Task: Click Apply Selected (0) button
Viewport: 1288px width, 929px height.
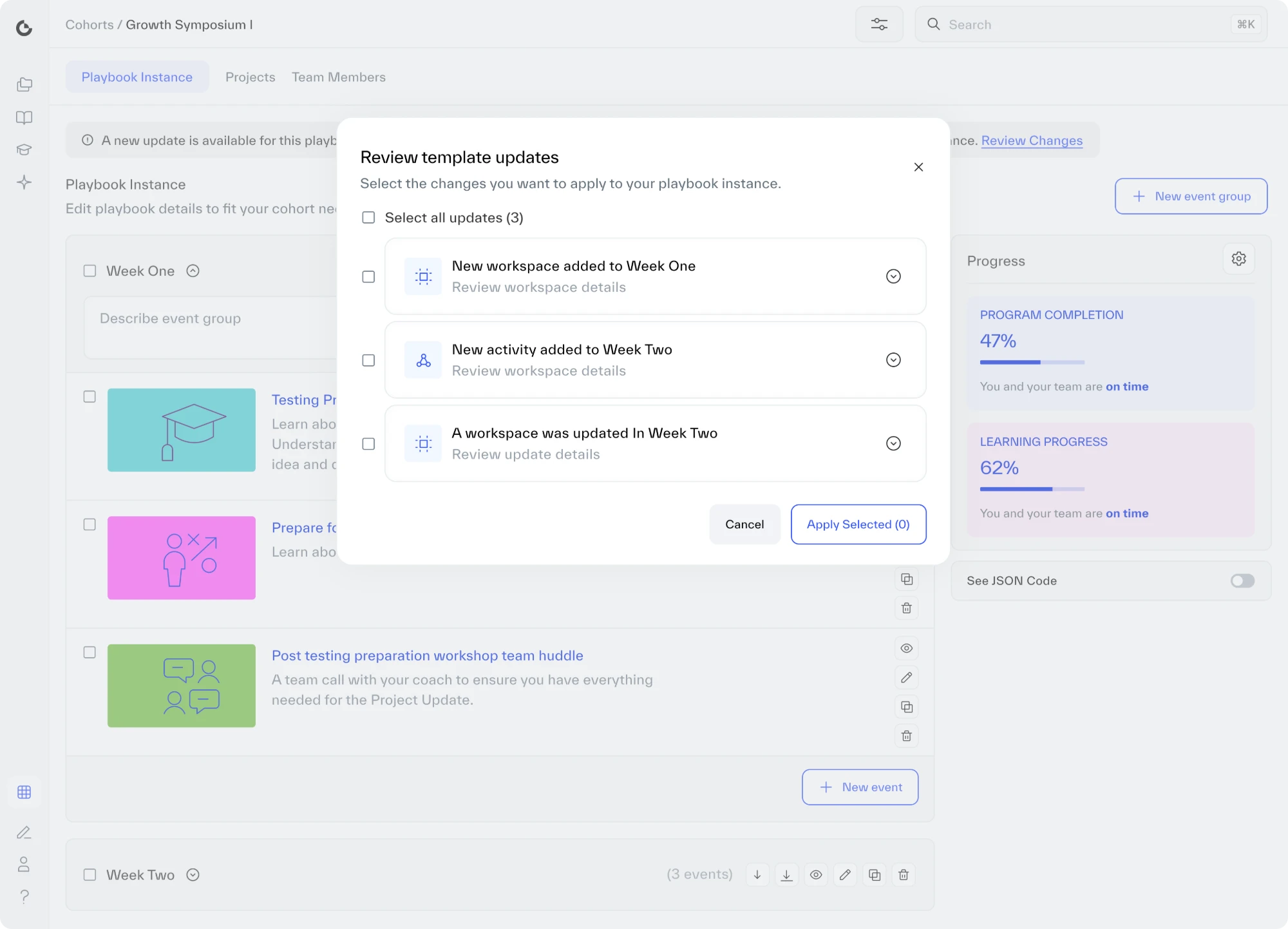Action: 858,524
